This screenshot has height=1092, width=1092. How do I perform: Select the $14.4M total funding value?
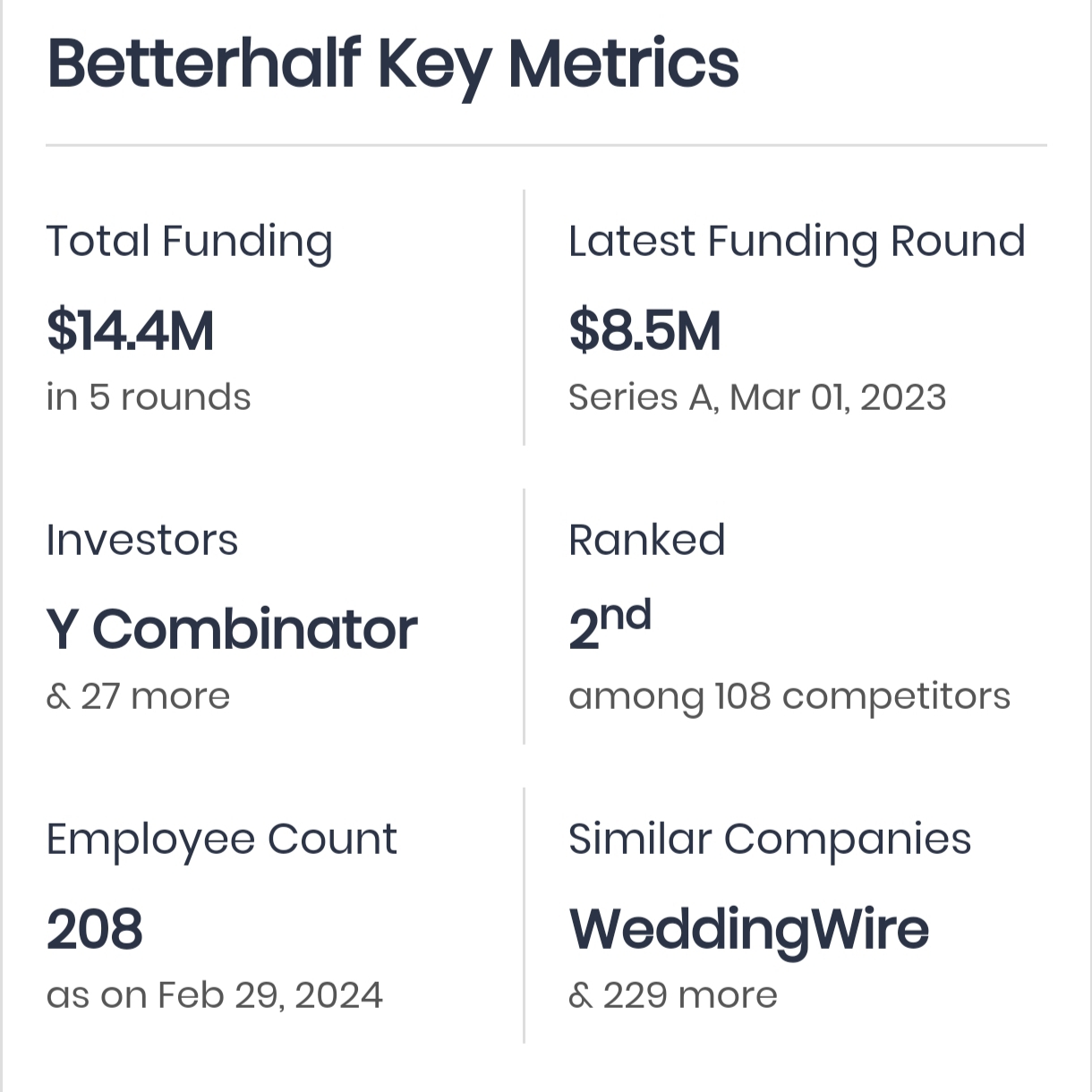click(130, 330)
